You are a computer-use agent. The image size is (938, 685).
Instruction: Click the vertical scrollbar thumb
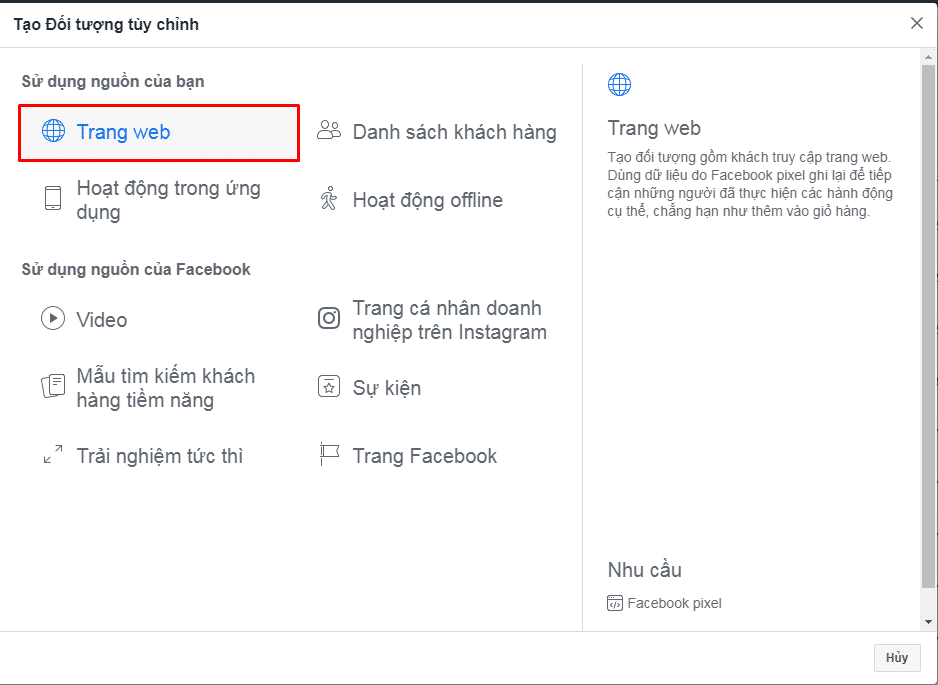(928, 327)
